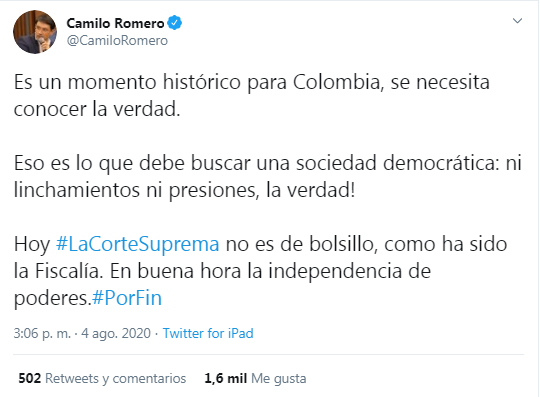Open the #PorFin hashtag
The width and height of the screenshot is (540, 397).
coord(127,298)
